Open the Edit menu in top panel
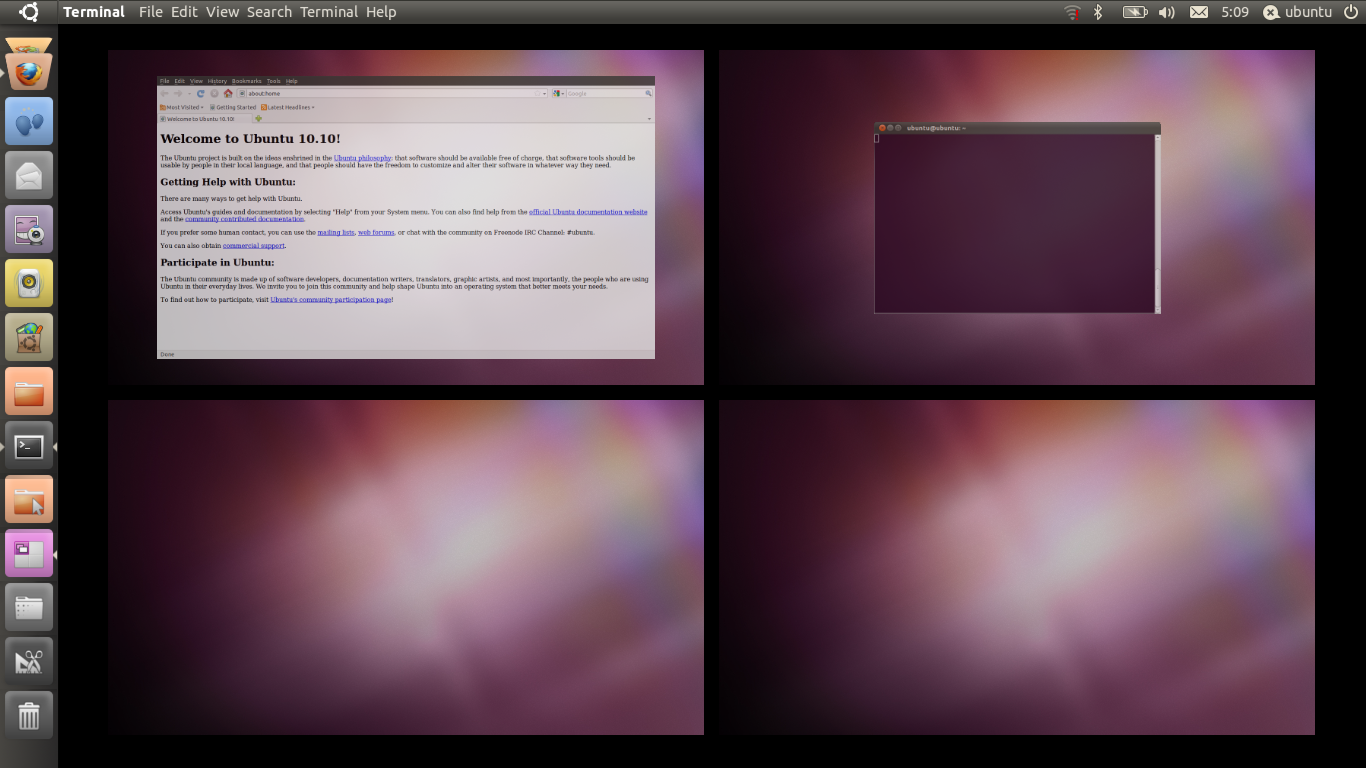This screenshot has width=1366, height=768. pyautogui.click(x=184, y=12)
